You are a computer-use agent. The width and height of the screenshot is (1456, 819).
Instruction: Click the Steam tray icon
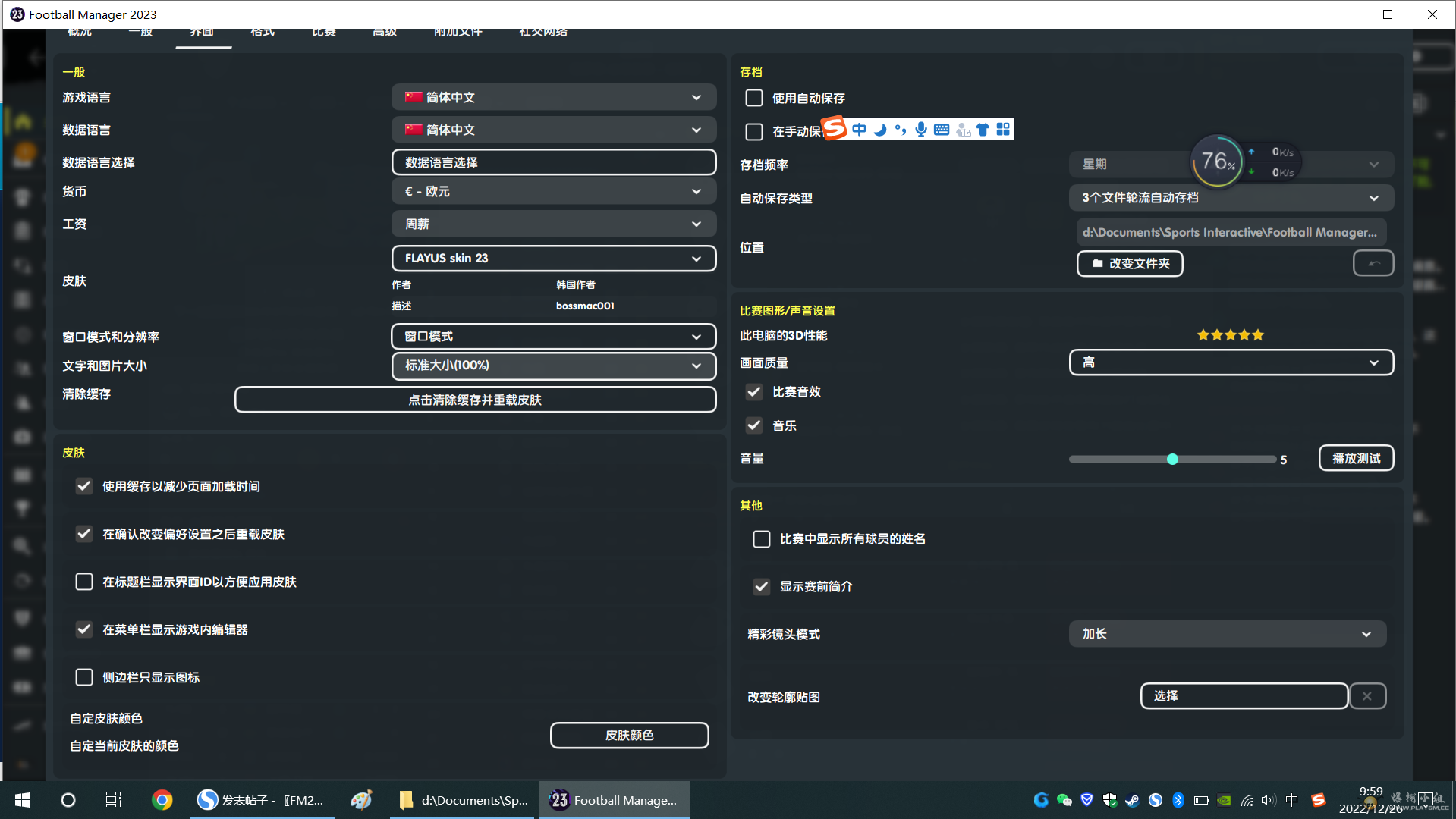[x=1132, y=800]
